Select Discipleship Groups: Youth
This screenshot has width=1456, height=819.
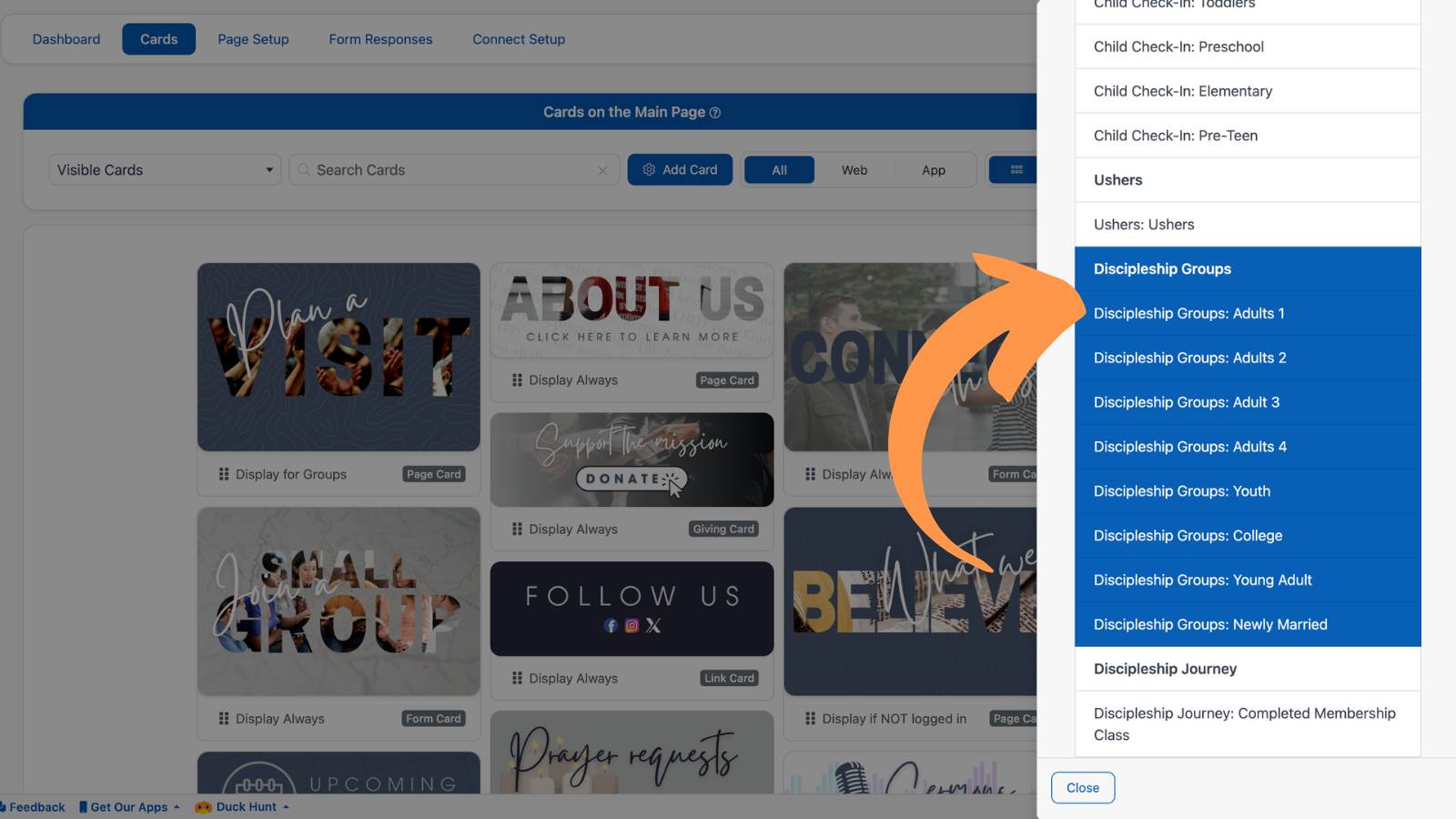point(1248,491)
